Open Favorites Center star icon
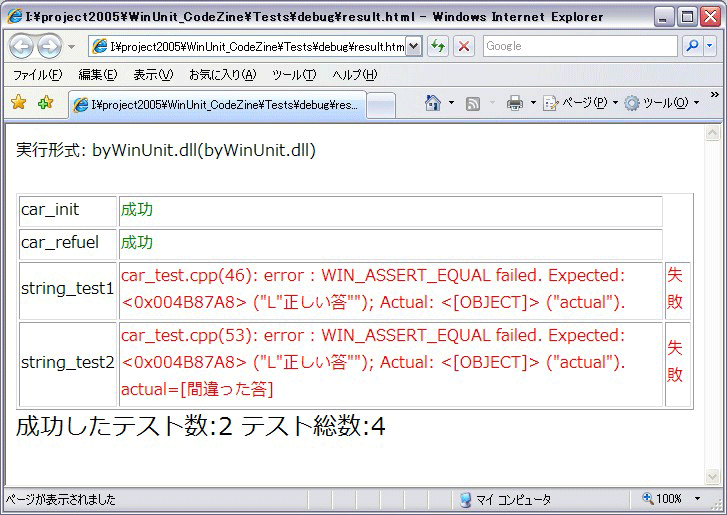727x515 pixels. pyautogui.click(x=19, y=102)
